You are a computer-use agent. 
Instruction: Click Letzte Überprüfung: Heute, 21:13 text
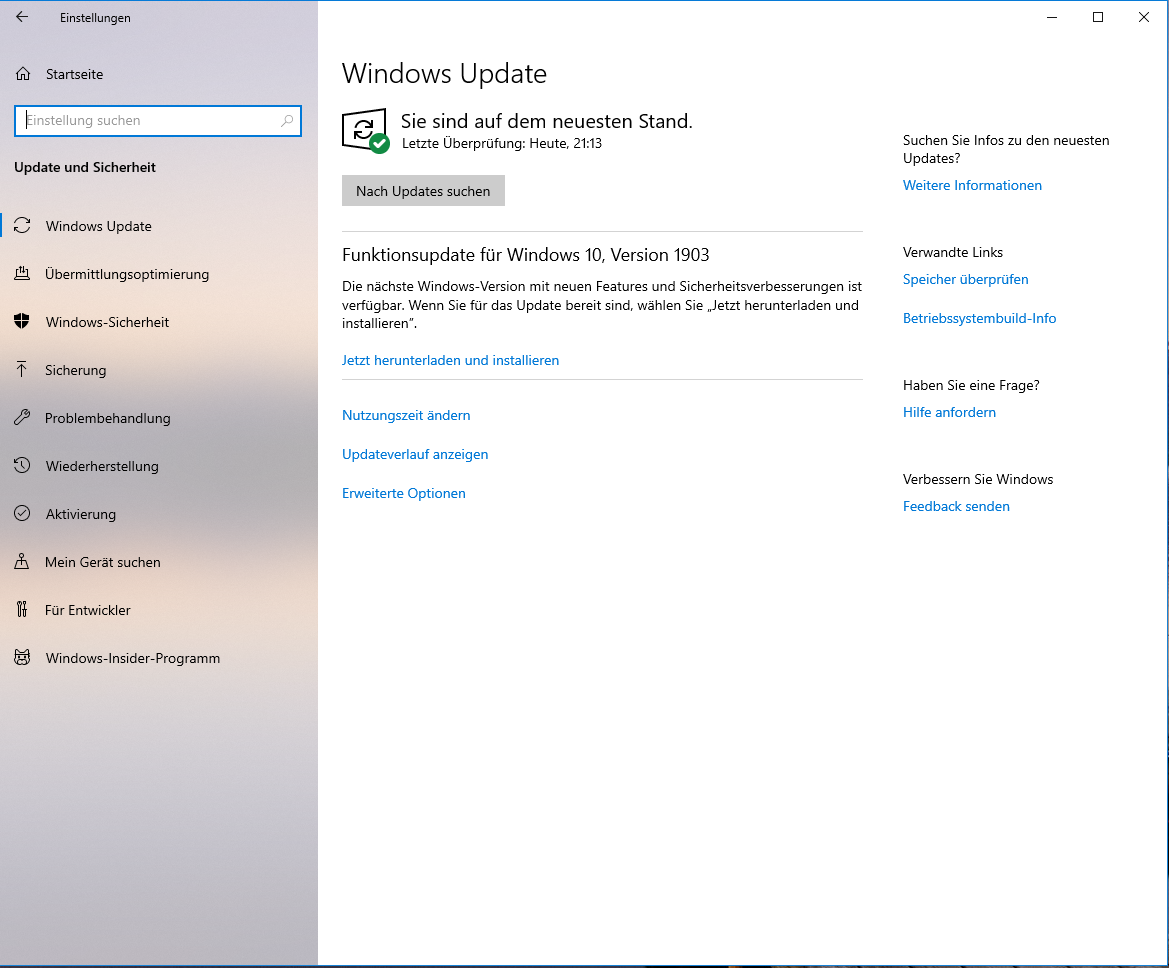pyautogui.click(x=502, y=143)
